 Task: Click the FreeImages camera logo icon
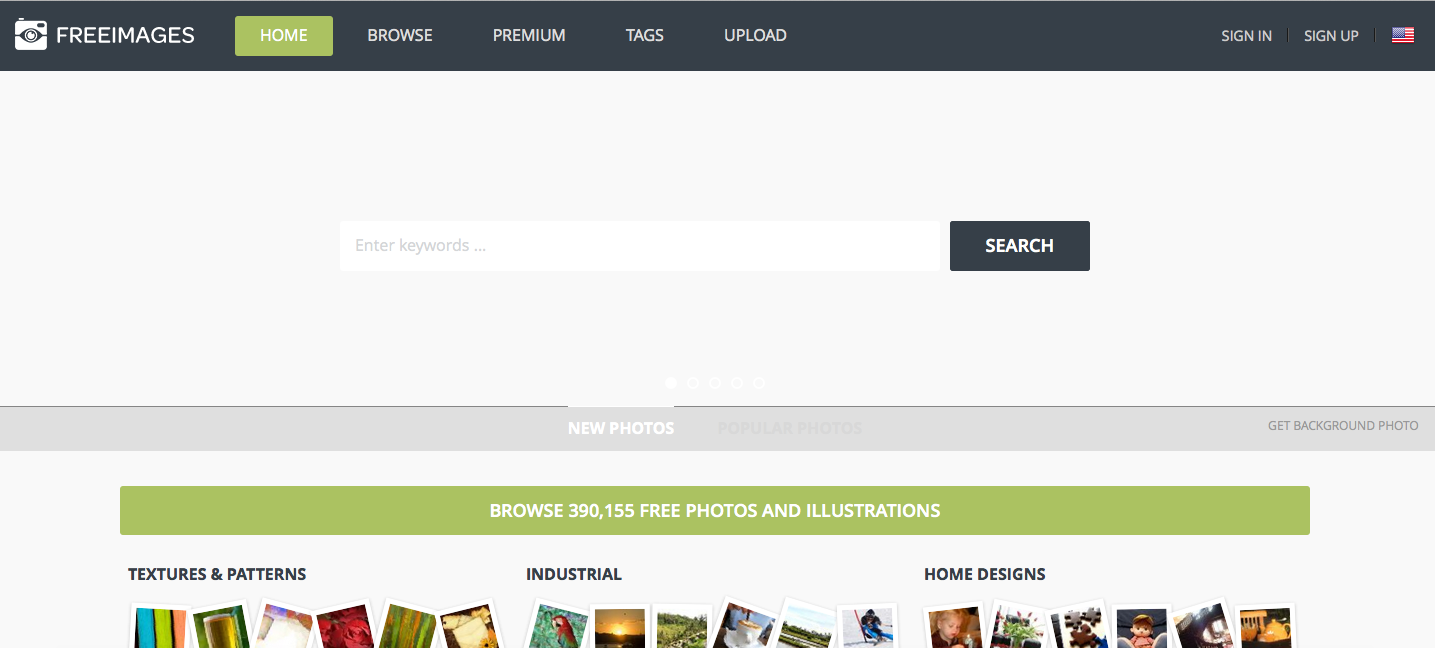[x=31, y=35]
